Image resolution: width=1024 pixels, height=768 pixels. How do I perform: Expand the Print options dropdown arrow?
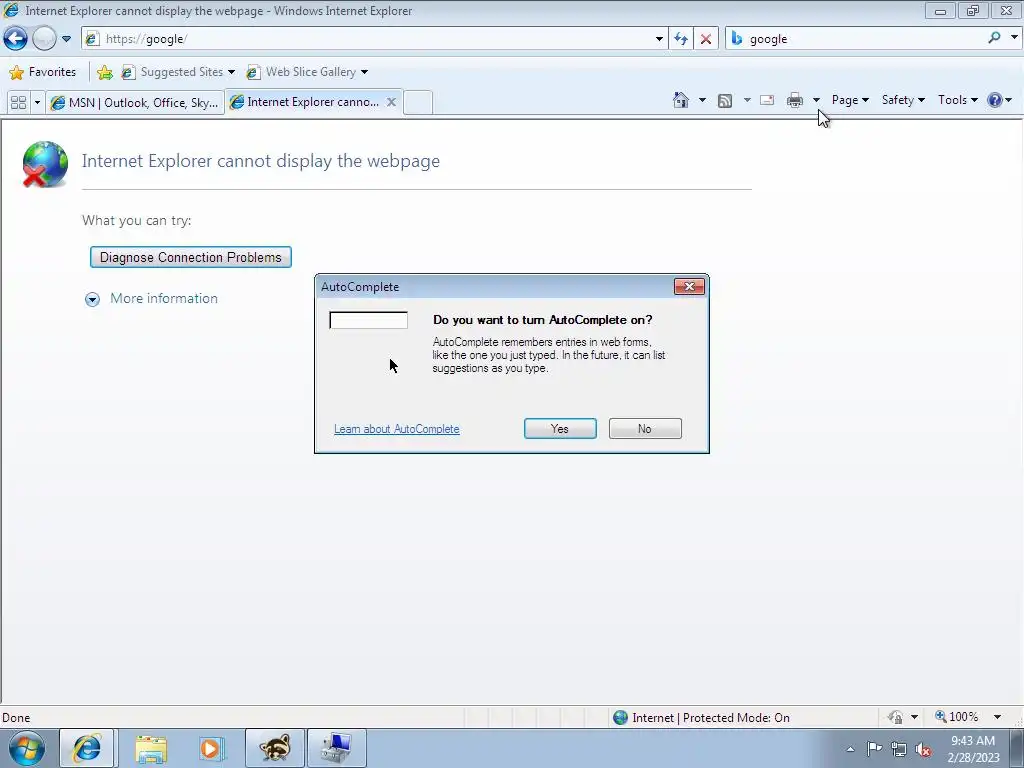[x=816, y=100]
